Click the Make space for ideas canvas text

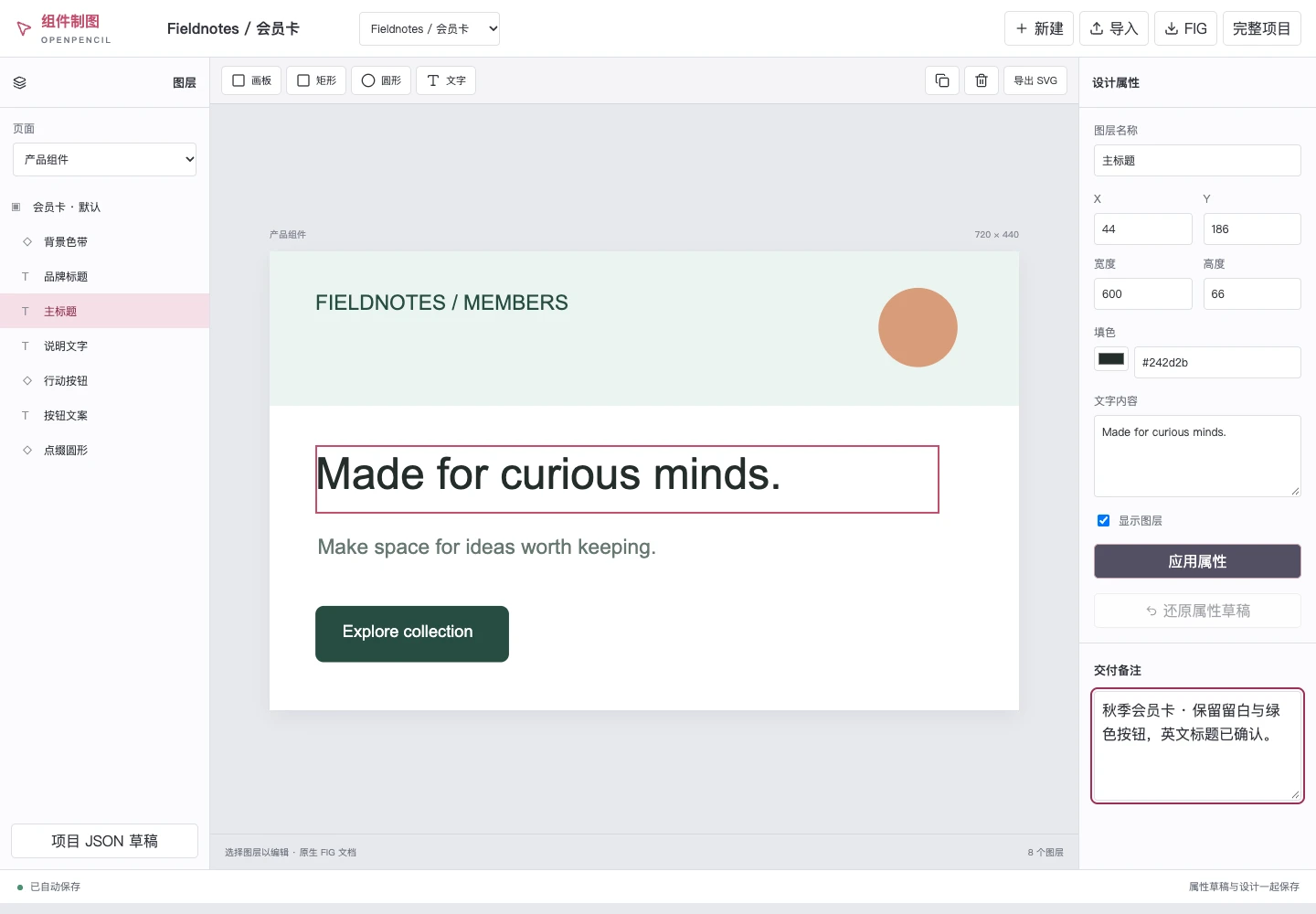(x=486, y=547)
